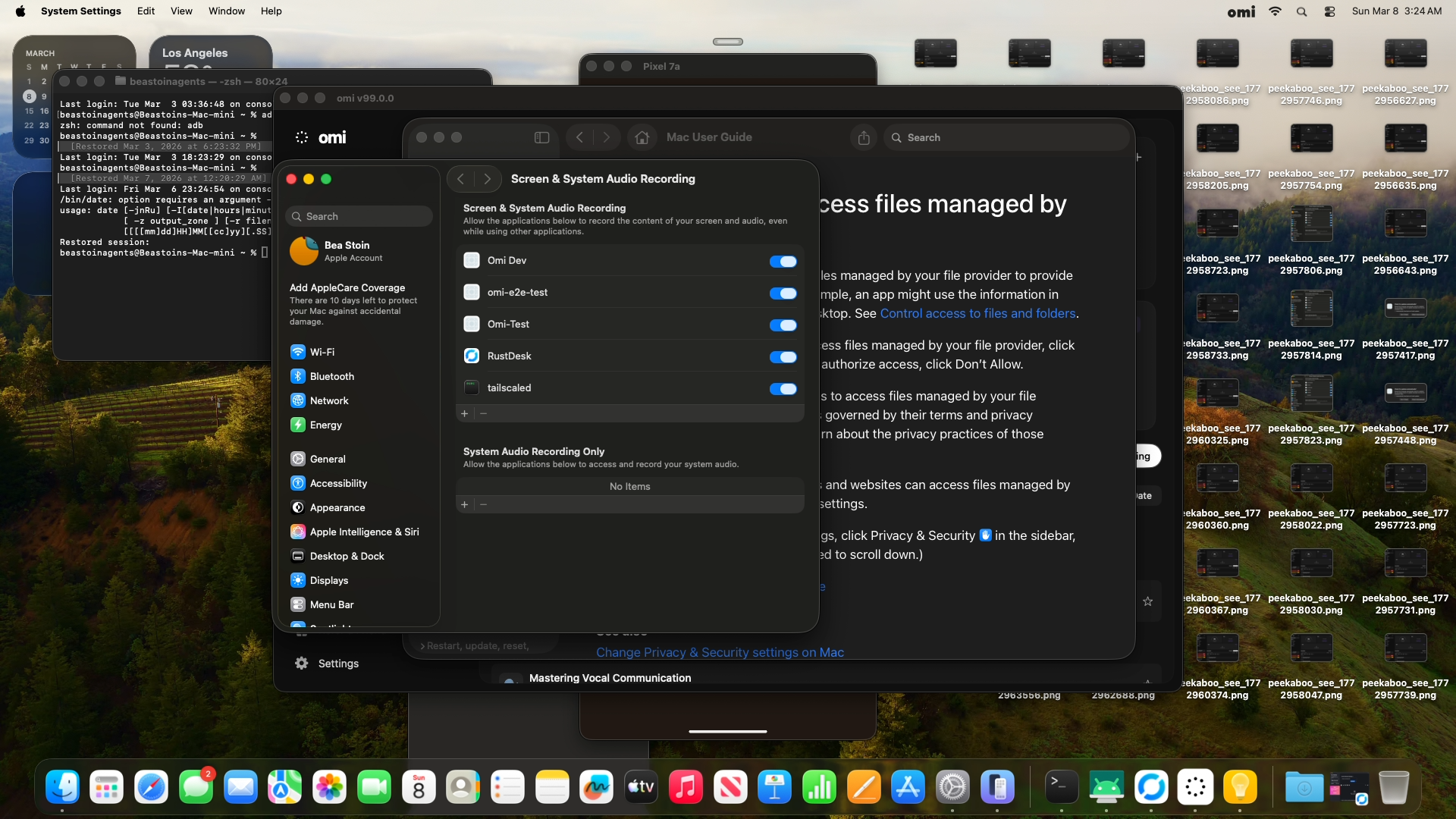Viewport: 1456px width, 819px height.
Task: Open Wi-Fi settings in the sidebar
Action: click(x=322, y=351)
